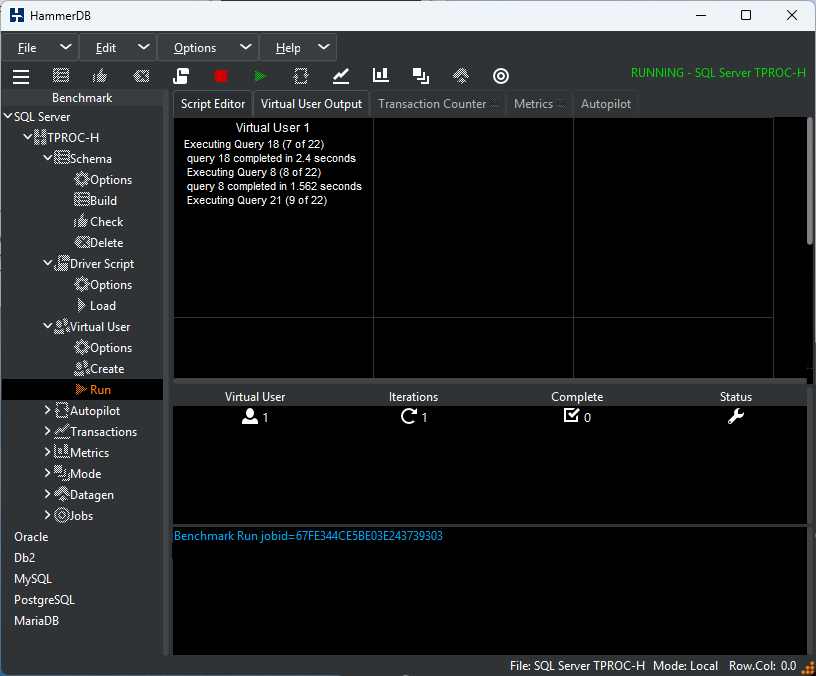Click the Benchmark Run jobid text line
Screen dimensions: 816x676
(308, 536)
